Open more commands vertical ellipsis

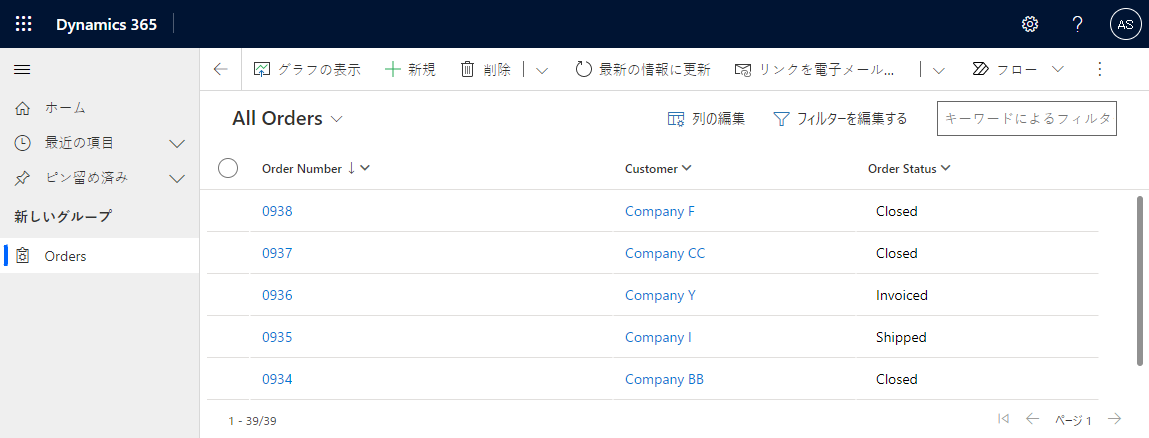pos(1100,69)
